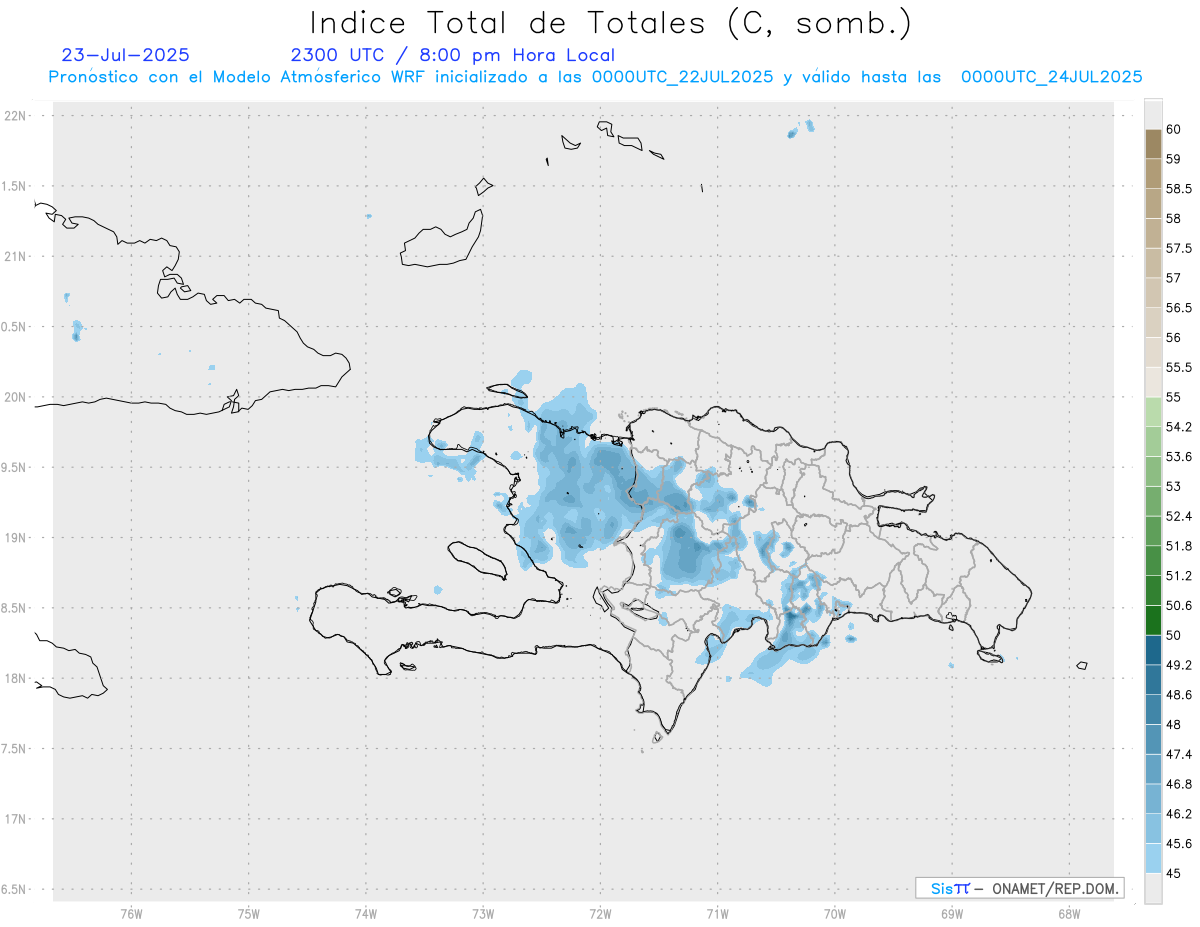The width and height of the screenshot is (1200, 927).
Task: Click the longitude label "76W"
Action: [x=131, y=914]
